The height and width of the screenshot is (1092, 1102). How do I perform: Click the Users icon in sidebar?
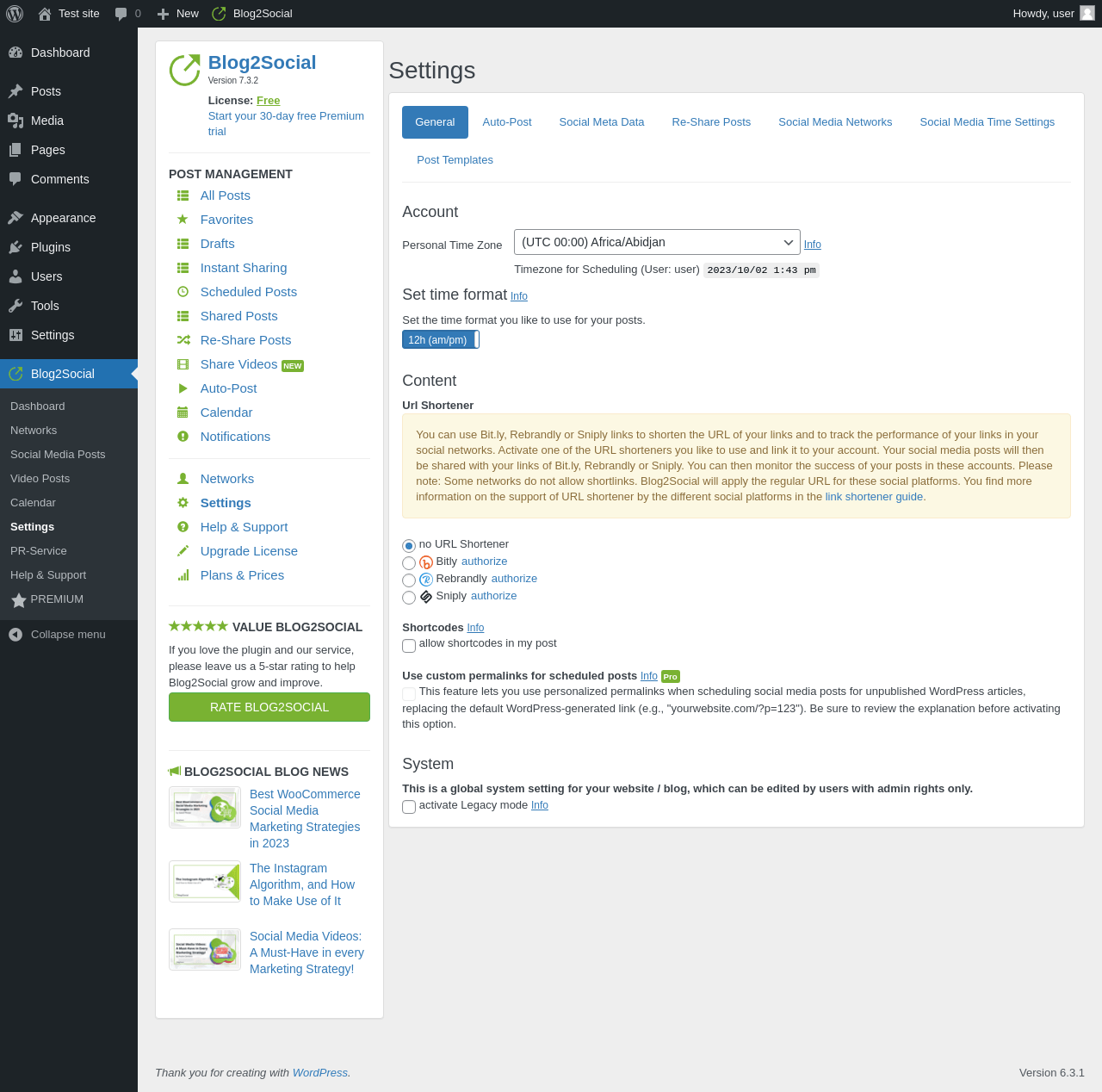15,276
